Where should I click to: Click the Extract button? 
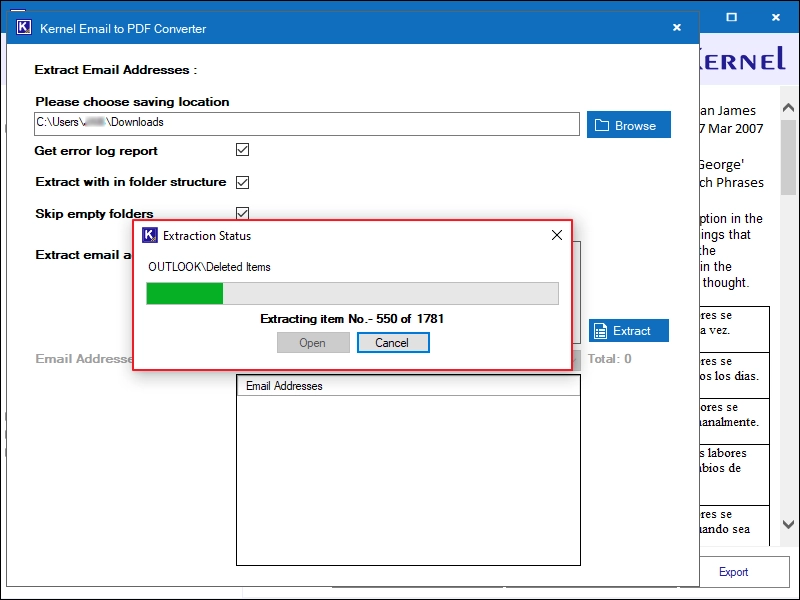629,331
